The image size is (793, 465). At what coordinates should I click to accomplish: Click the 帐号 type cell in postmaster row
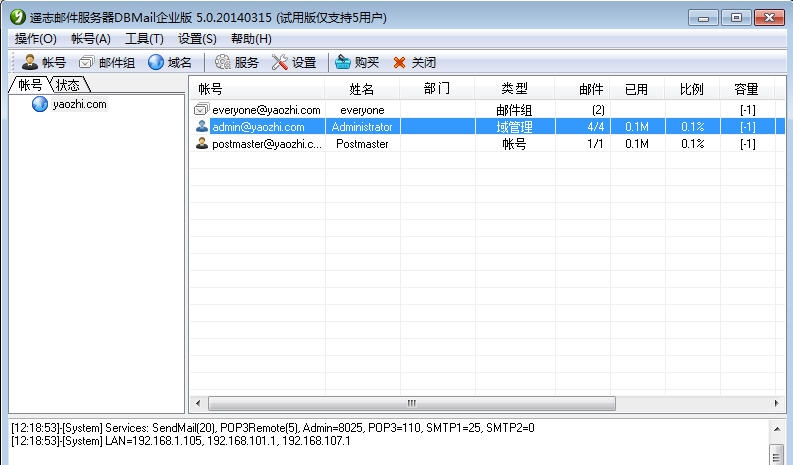(x=514, y=144)
